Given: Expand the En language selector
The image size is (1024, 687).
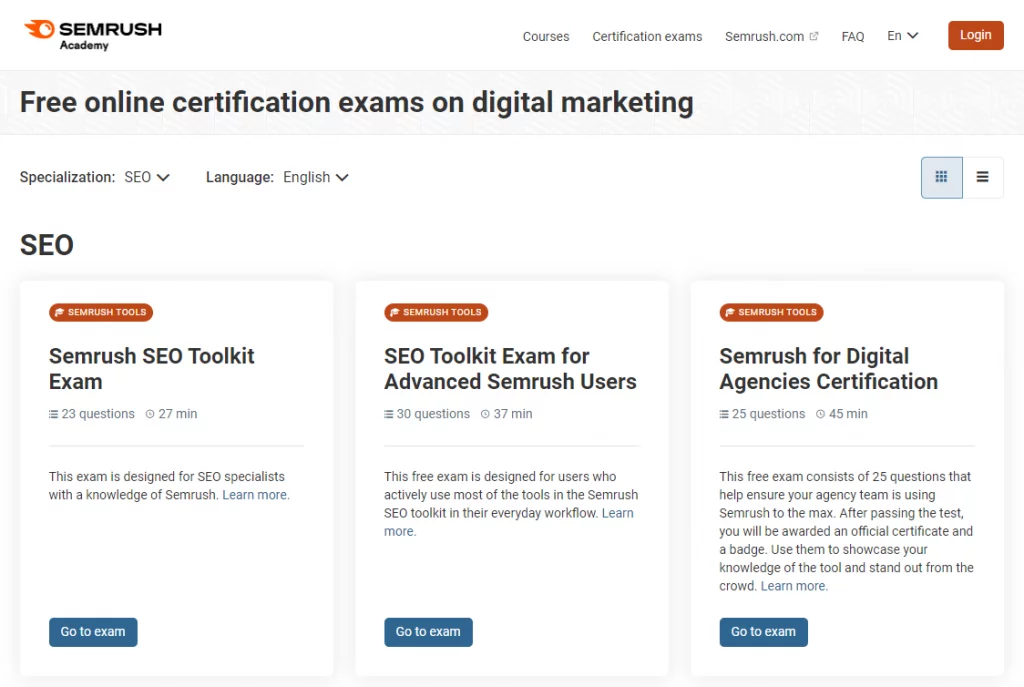Looking at the screenshot, I should 903,36.
